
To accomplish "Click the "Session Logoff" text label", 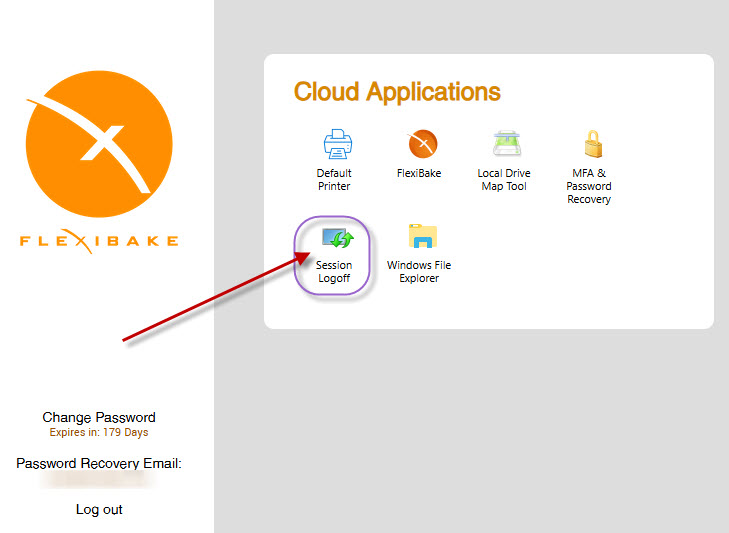I will (334, 272).
